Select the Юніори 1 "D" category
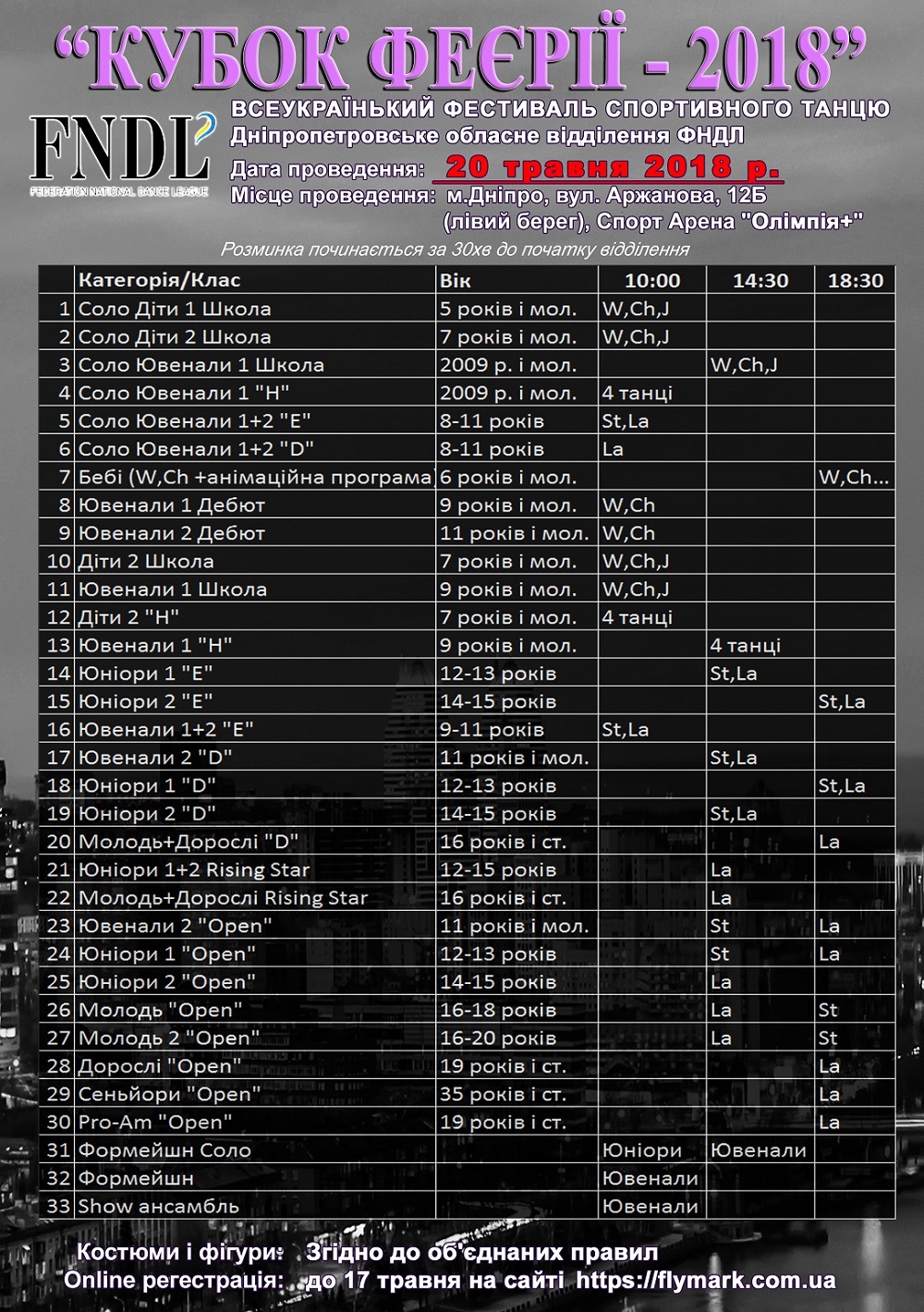The width and height of the screenshot is (924, 1312). click(x=147, y=785)
